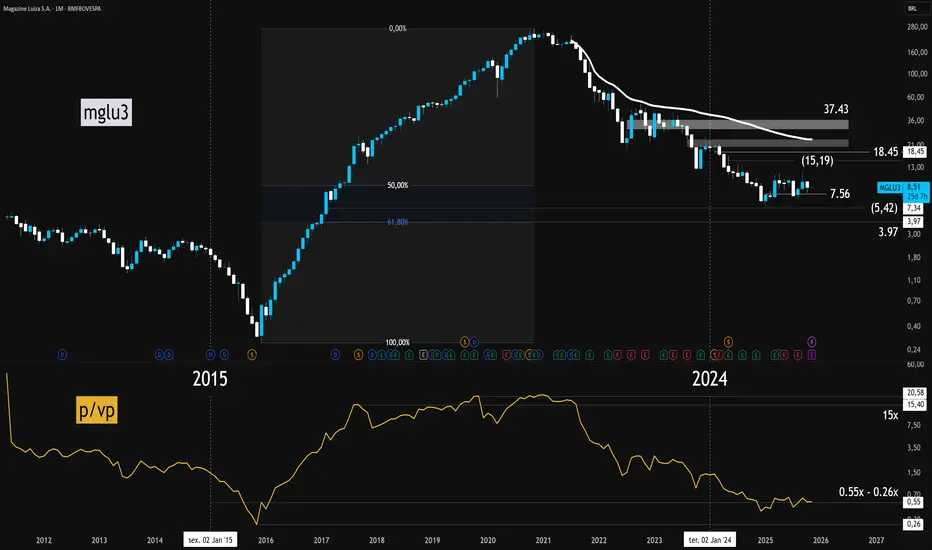Open the BRL currency selector

point(912,8)
